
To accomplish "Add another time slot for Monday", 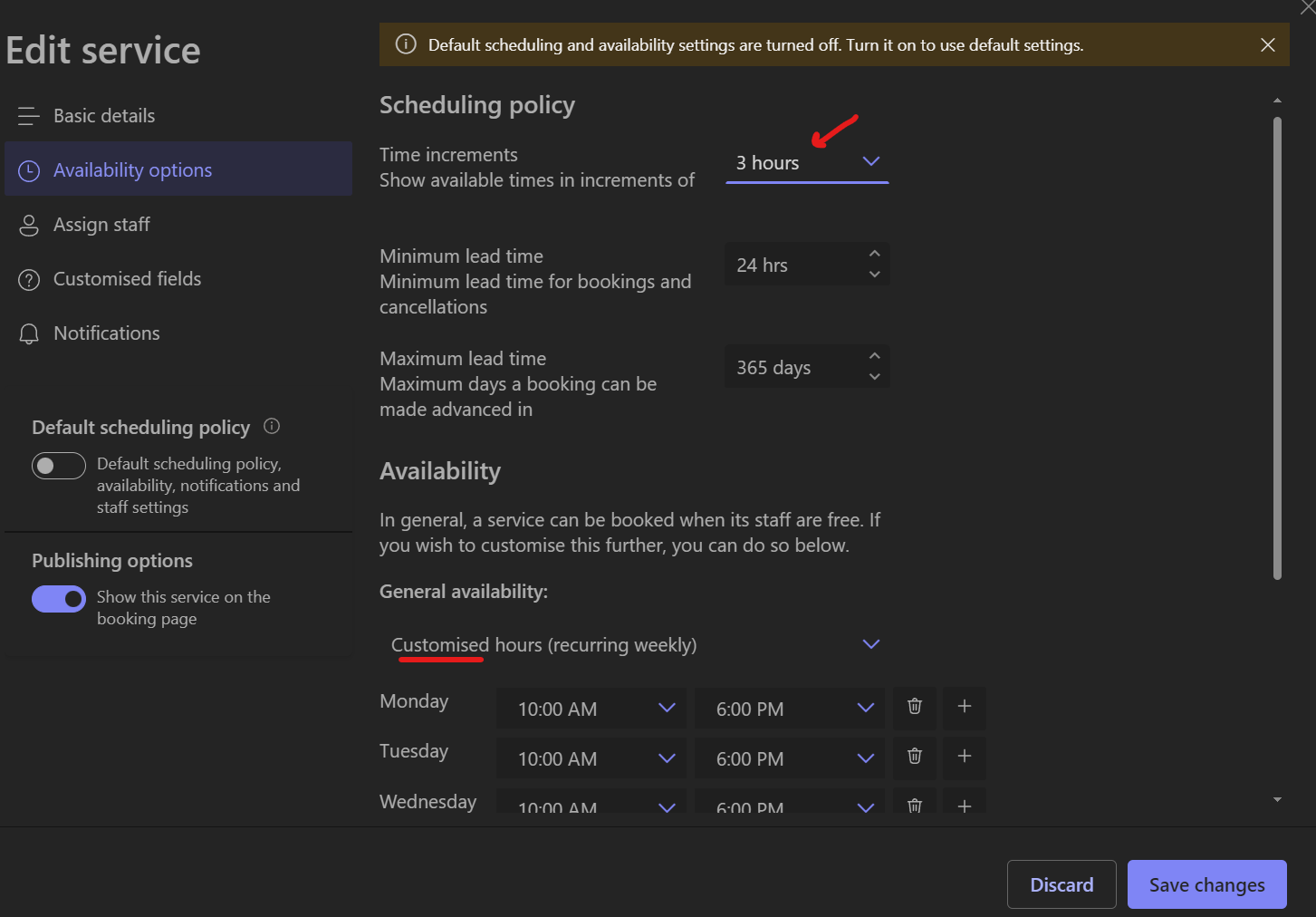I will click(965, 707).
